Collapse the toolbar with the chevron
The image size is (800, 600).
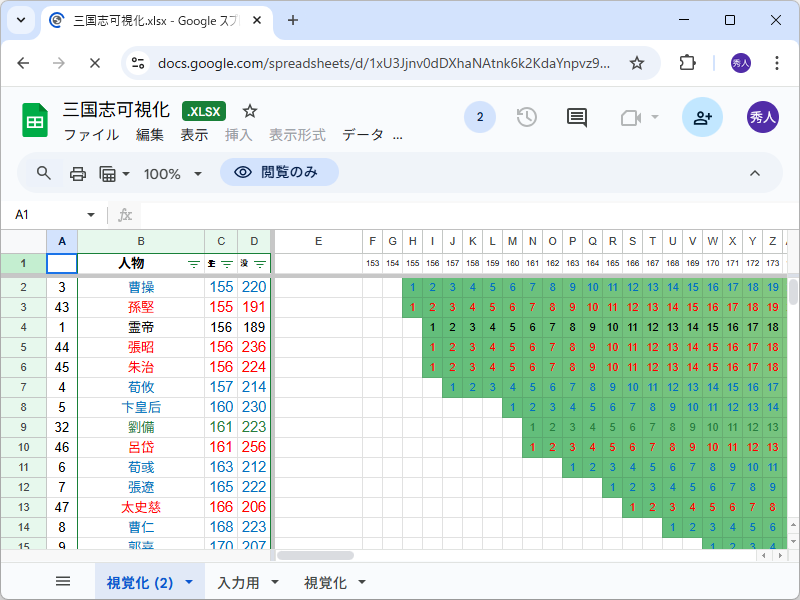755,172
